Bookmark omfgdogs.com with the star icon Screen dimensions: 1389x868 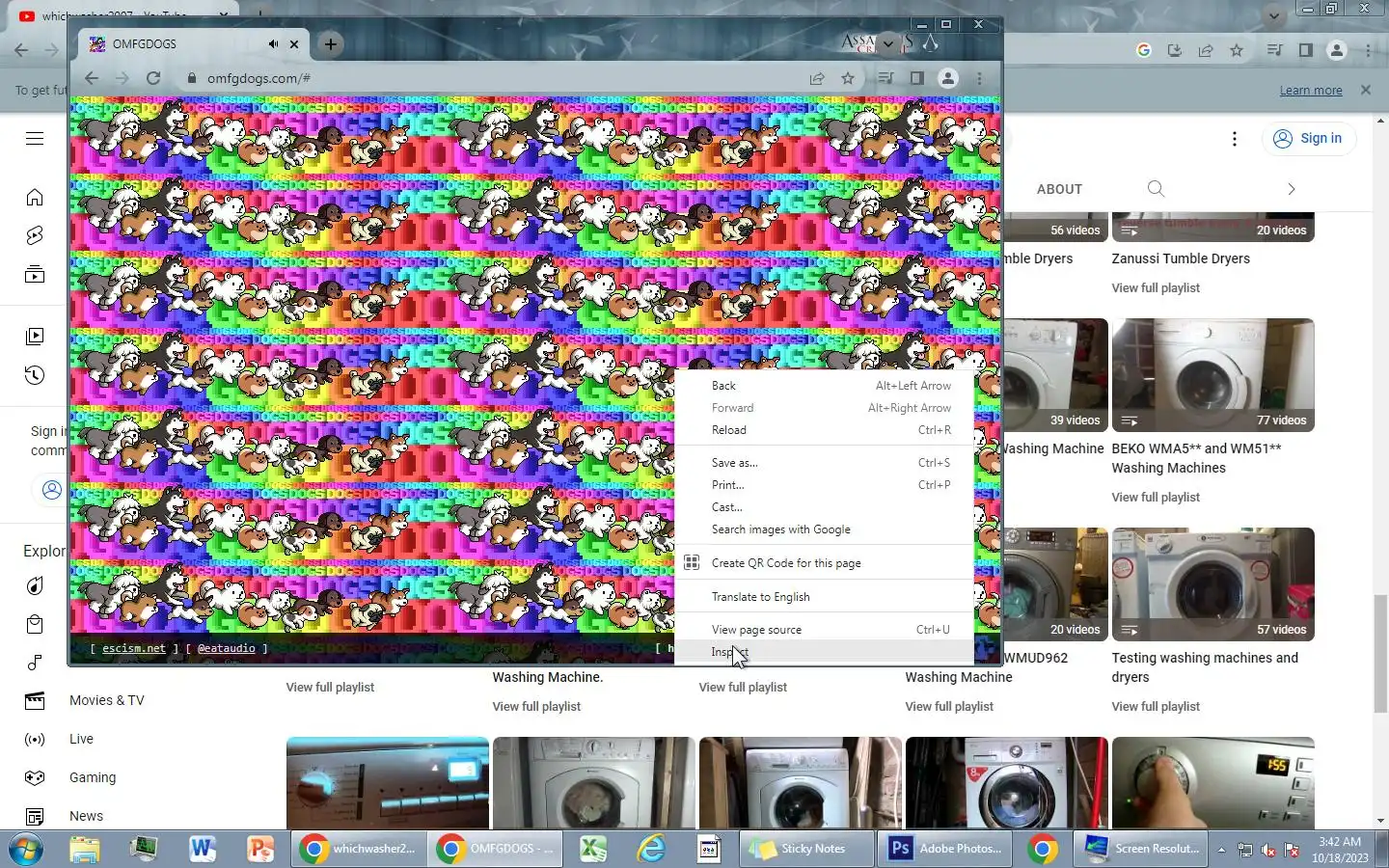848,78
